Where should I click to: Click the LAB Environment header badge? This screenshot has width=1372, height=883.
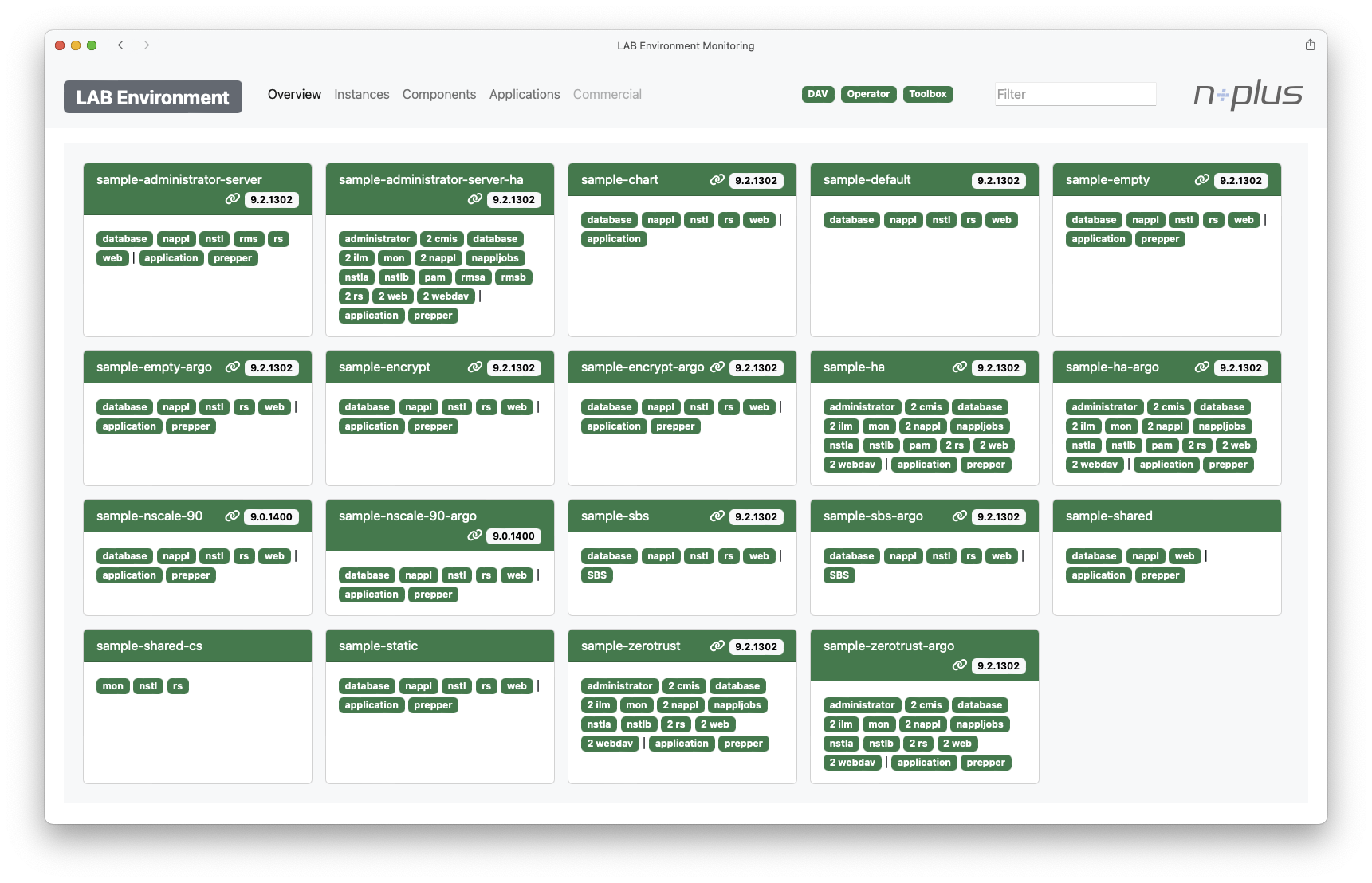(x=152, y=97)
